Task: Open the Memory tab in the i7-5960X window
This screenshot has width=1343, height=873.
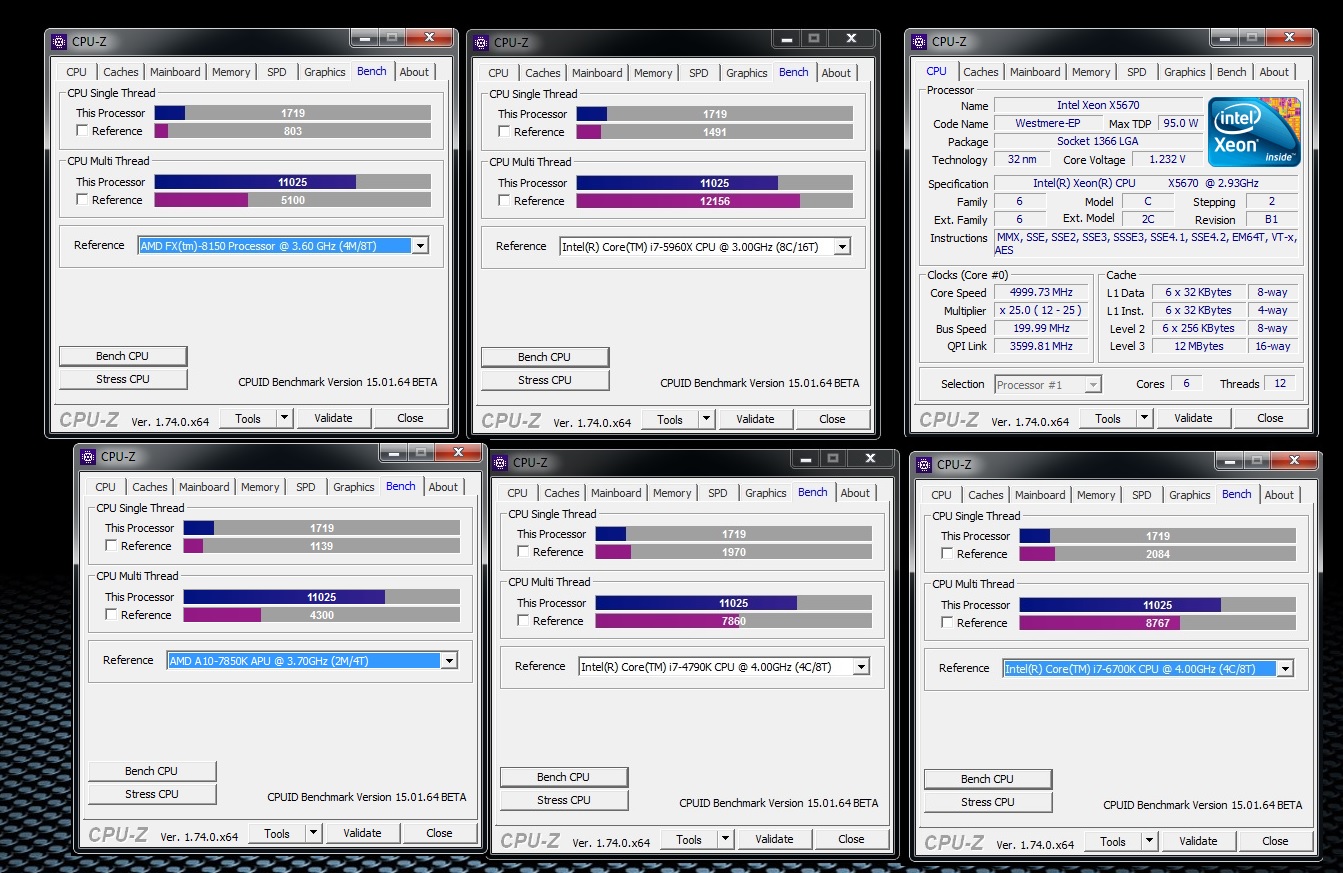Action: tap(653, 73)
